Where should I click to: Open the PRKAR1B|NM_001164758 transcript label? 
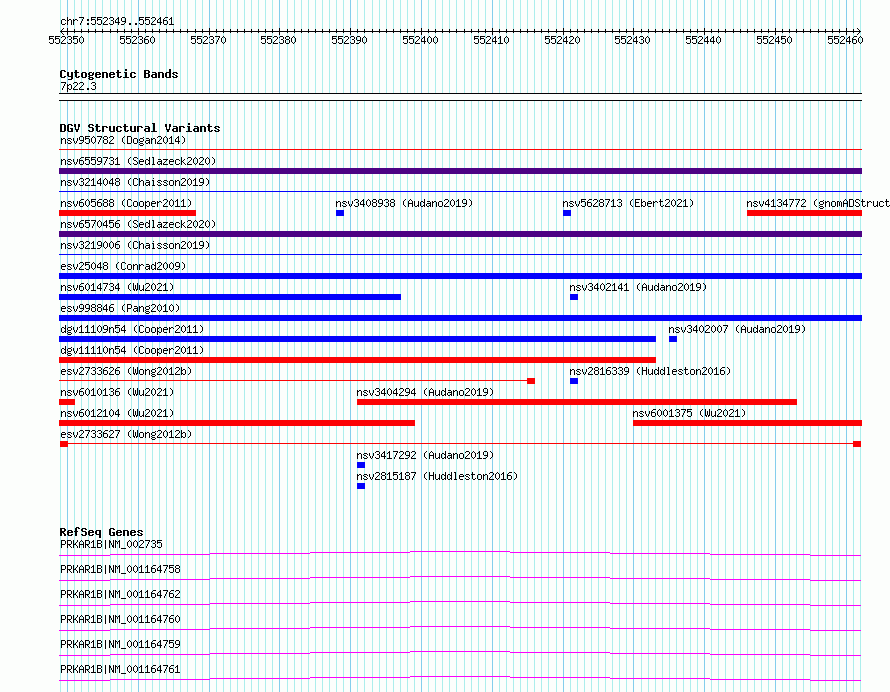coord(120,569)
